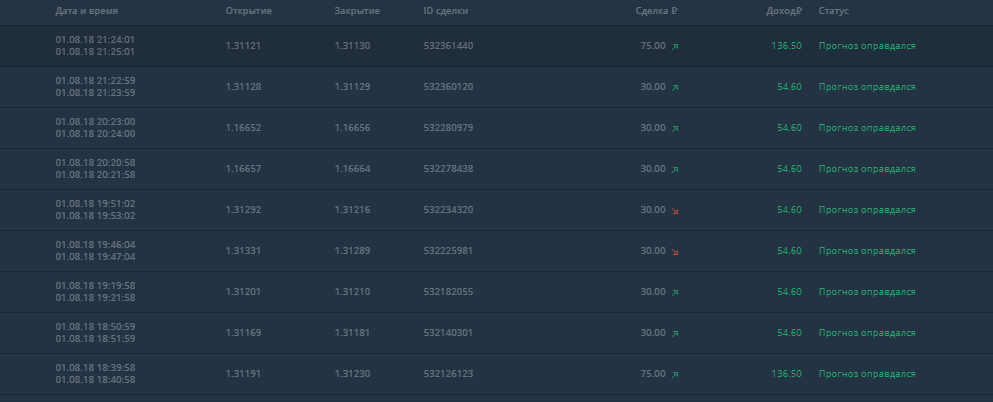This screenshot has width=993, height=402.
Task: Click closing price 1.31230
Action: (352, 374)
